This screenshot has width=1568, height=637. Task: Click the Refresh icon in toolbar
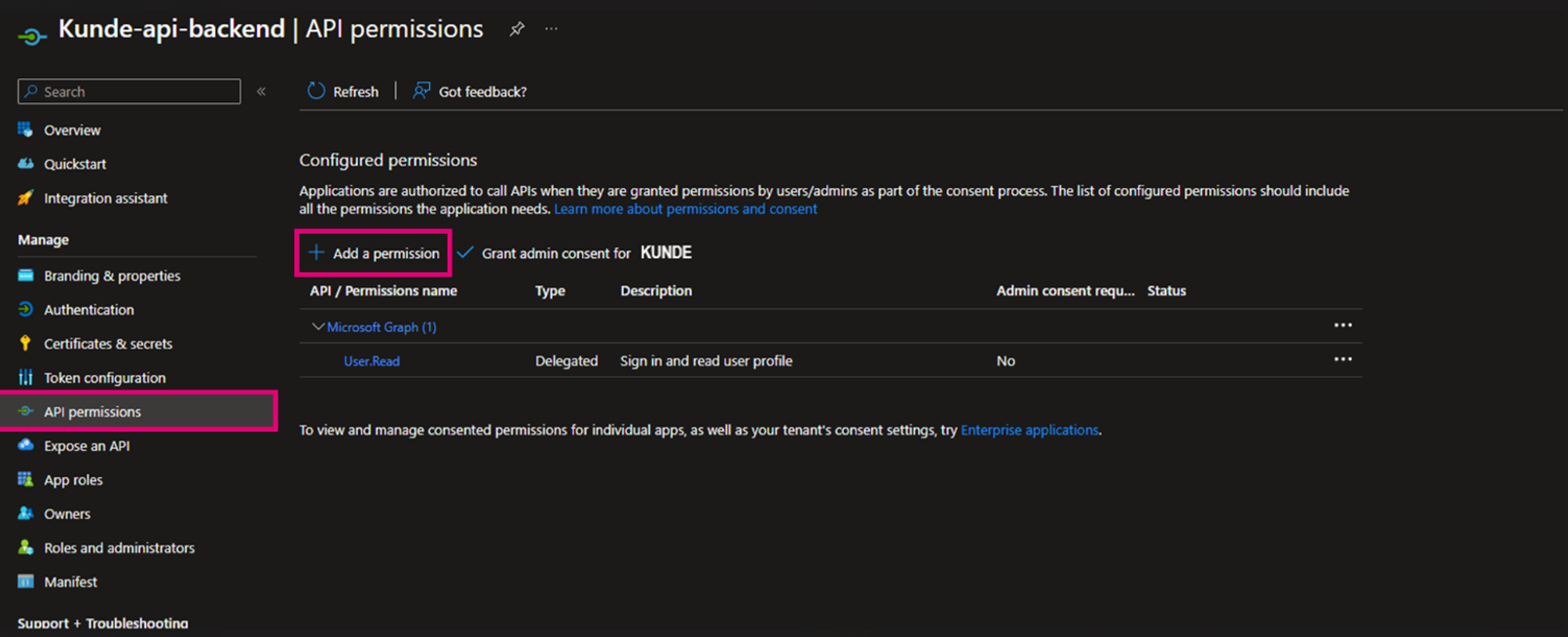(316, 91)
